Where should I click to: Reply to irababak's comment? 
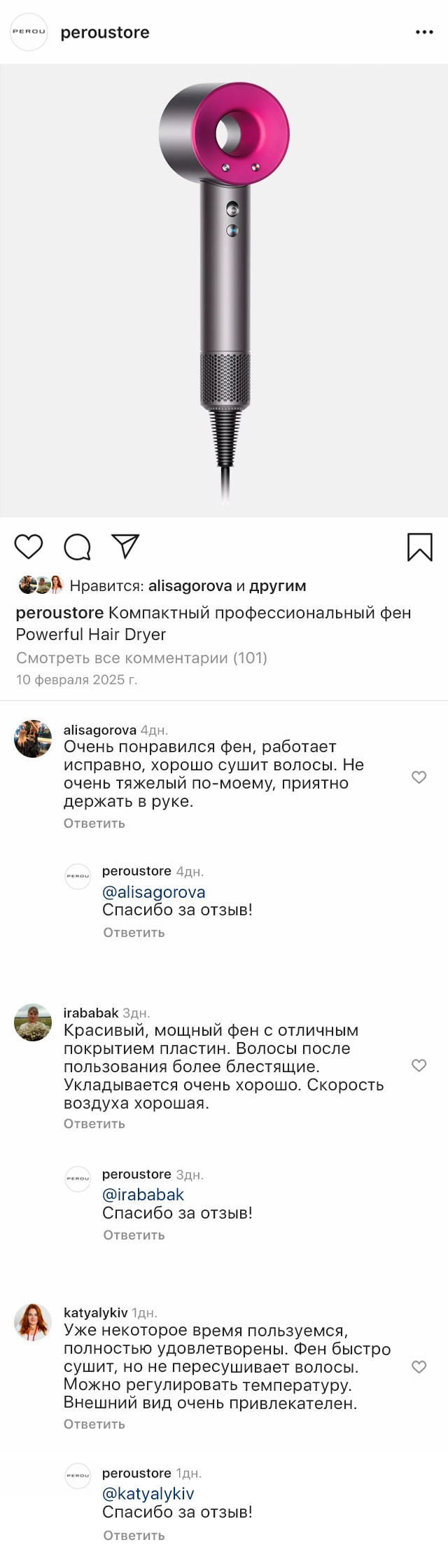coord(94,1124)
